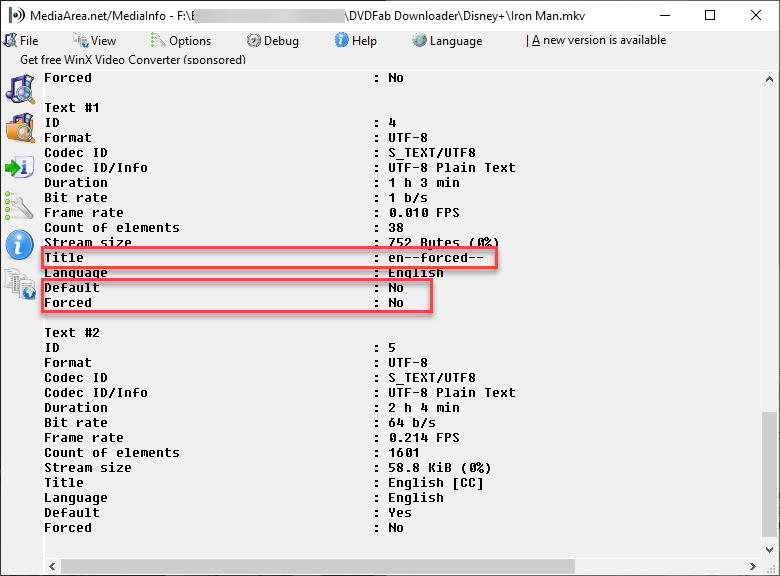Viewport: 780px width, 576px height.
Task: Open the Language menu
Action: pyautogui.click(x=447, y=40)
